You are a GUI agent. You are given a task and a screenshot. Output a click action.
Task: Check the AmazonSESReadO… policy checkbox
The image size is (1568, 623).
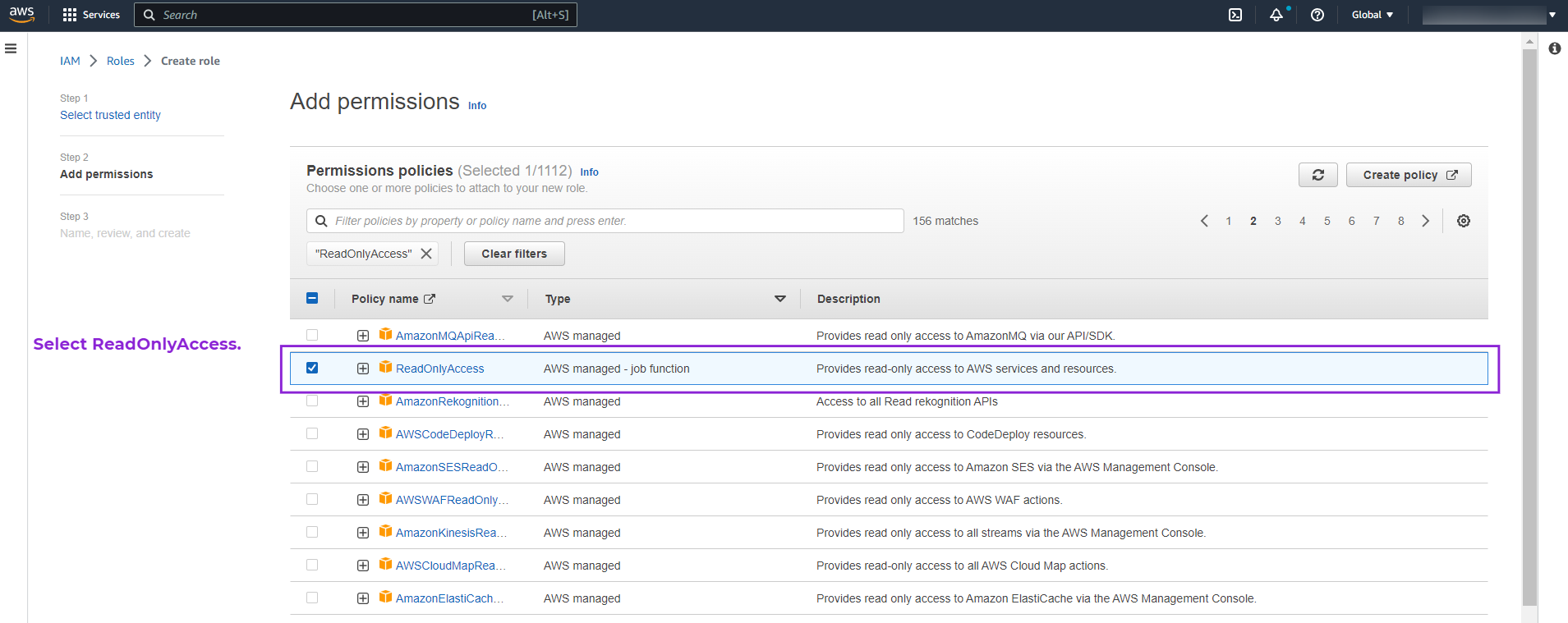[x=312, y=466]
